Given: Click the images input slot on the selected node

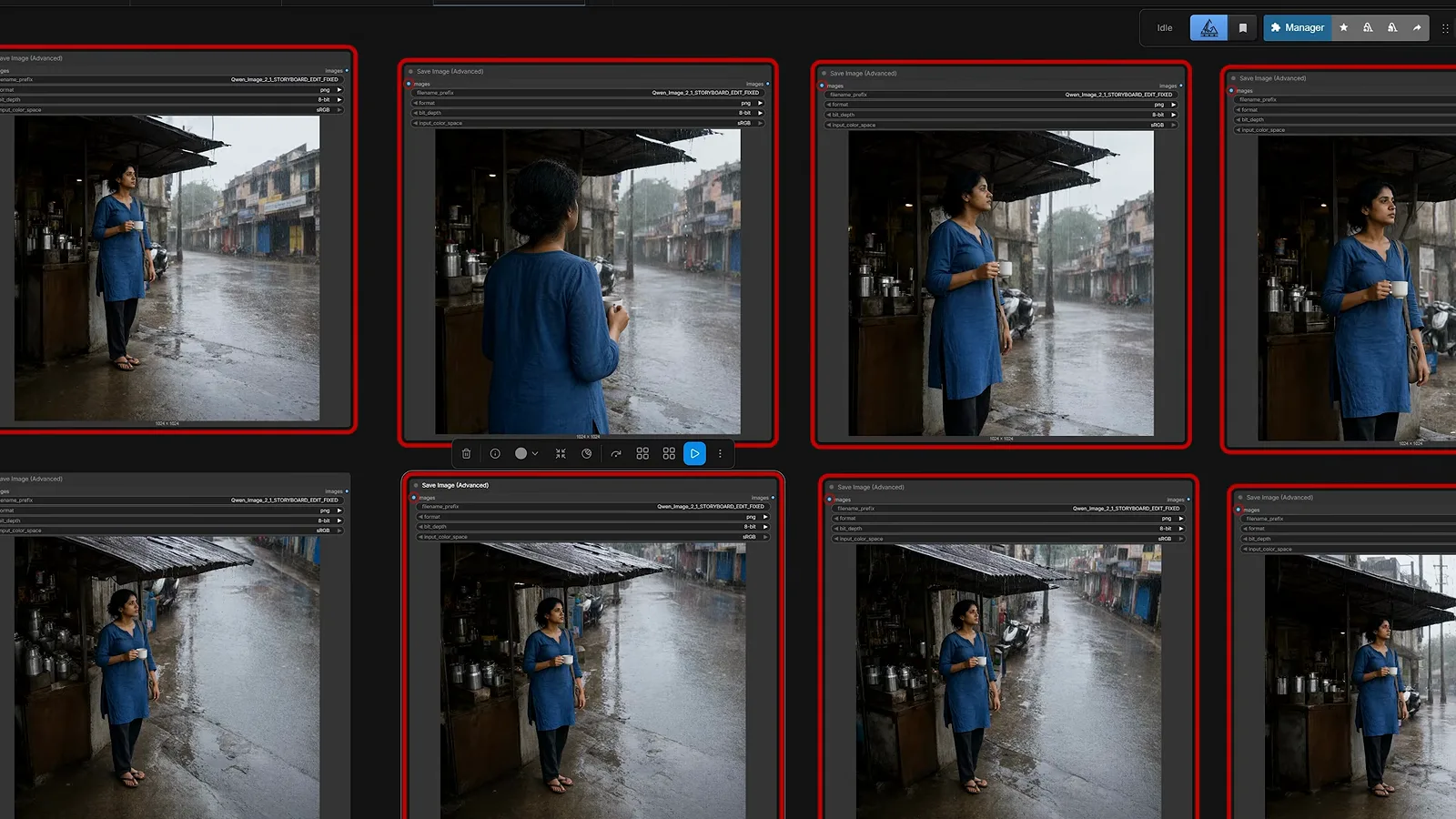Looking at the screenshot, I should [414, 498].
